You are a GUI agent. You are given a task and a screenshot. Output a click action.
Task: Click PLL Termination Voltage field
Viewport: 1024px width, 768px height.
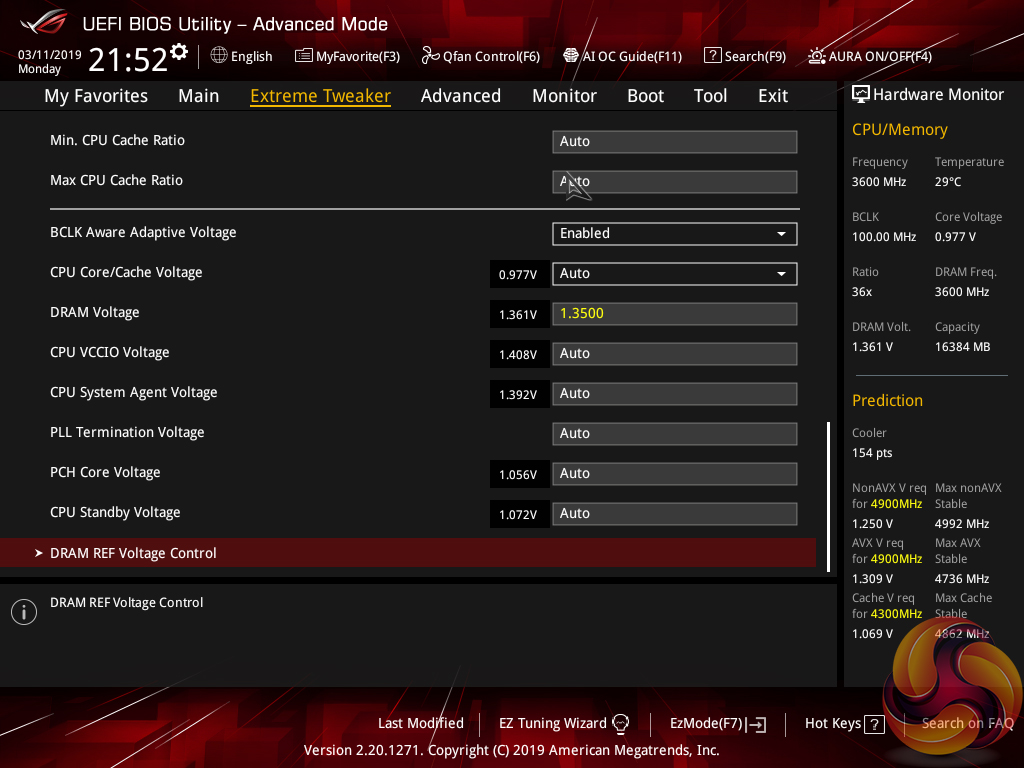click(675, 434)
